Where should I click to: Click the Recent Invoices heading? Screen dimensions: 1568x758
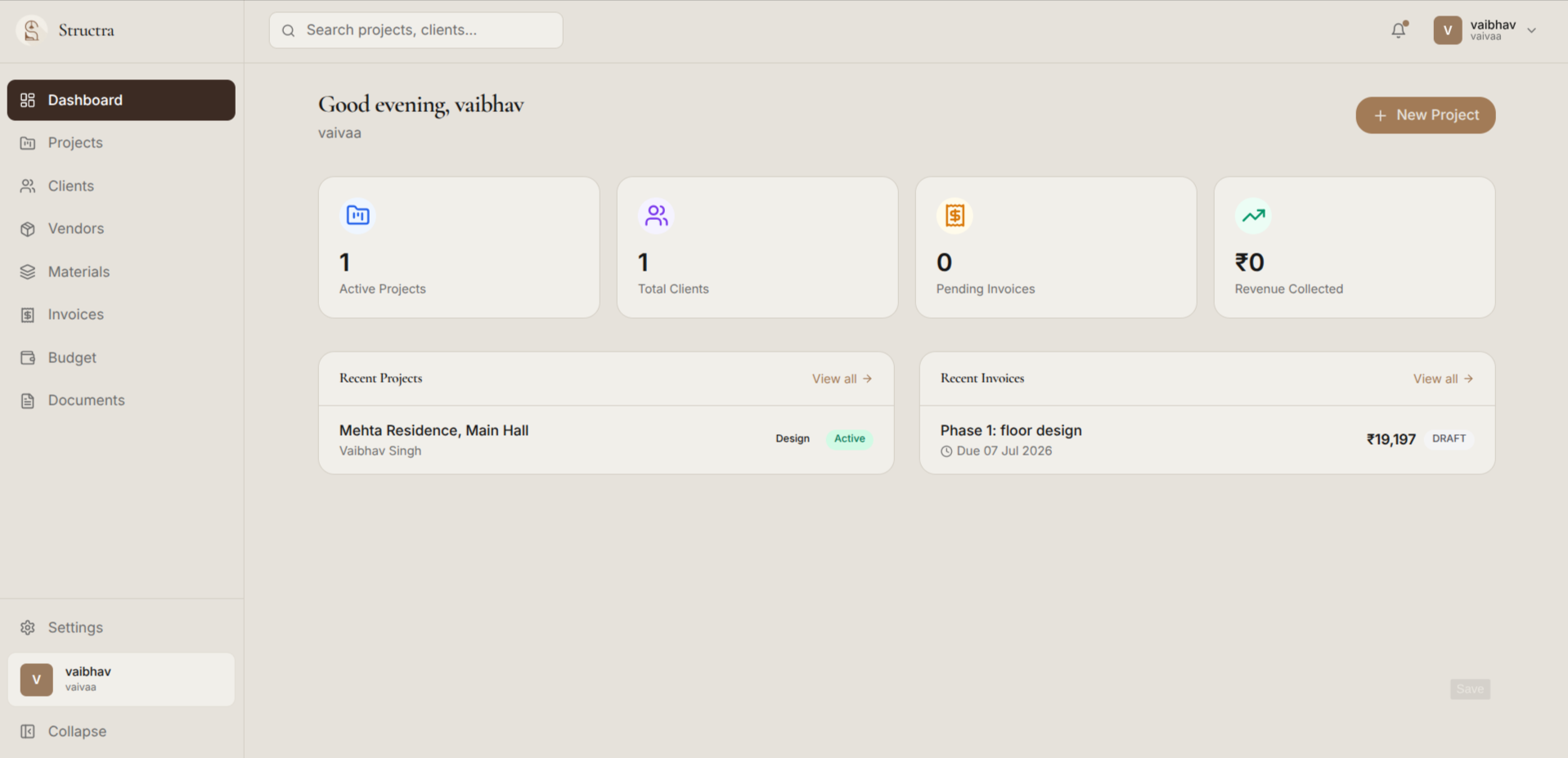(x=982, y=378)
